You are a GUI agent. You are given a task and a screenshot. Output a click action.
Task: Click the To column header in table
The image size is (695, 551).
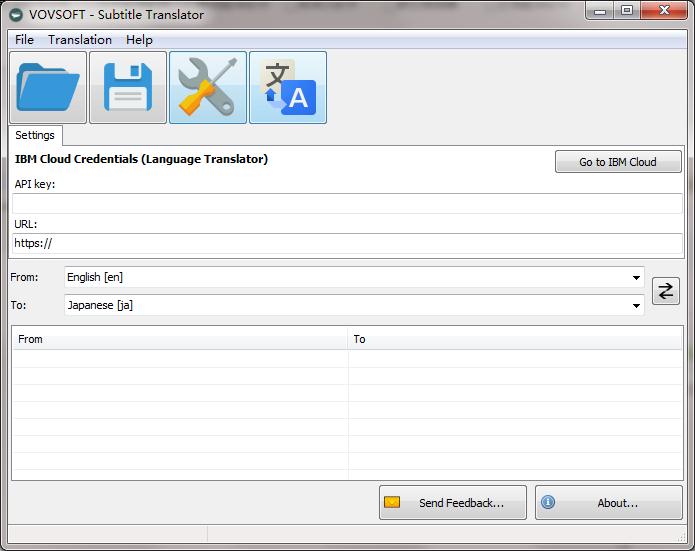coord(514,339)
